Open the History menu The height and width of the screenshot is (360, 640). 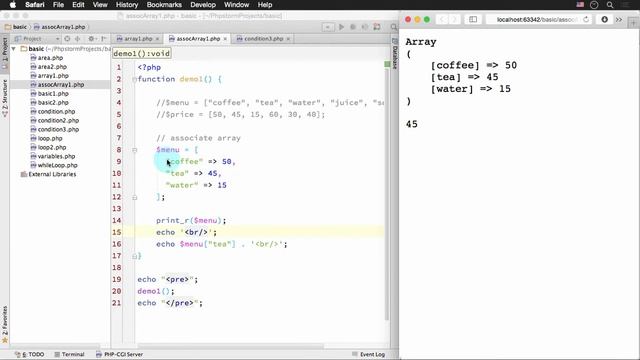(127, 5)
